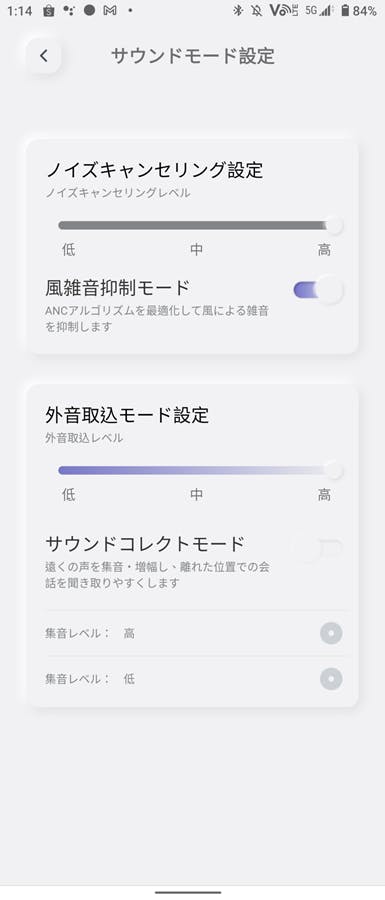Set 外音取込 level slider to 中
Screen dimensions: 385x900
pyautogui.click(x=196, y=471)
